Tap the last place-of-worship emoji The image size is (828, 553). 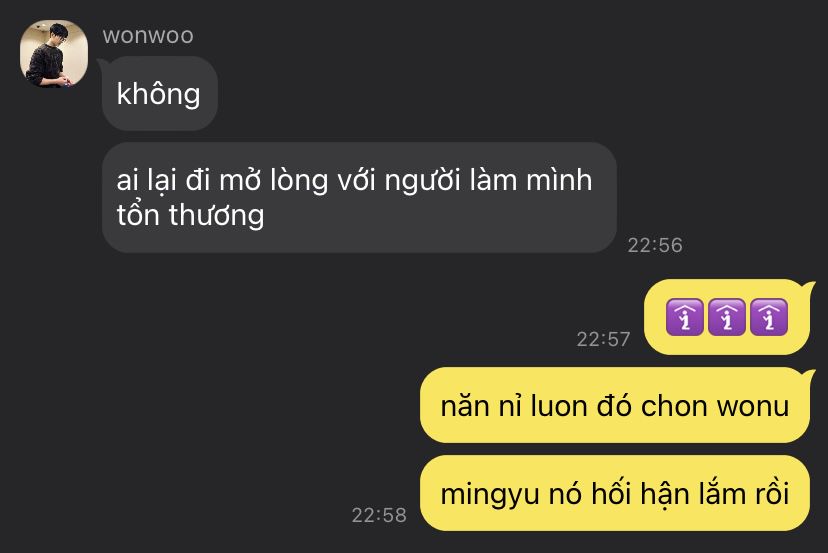tap(769, 317)
